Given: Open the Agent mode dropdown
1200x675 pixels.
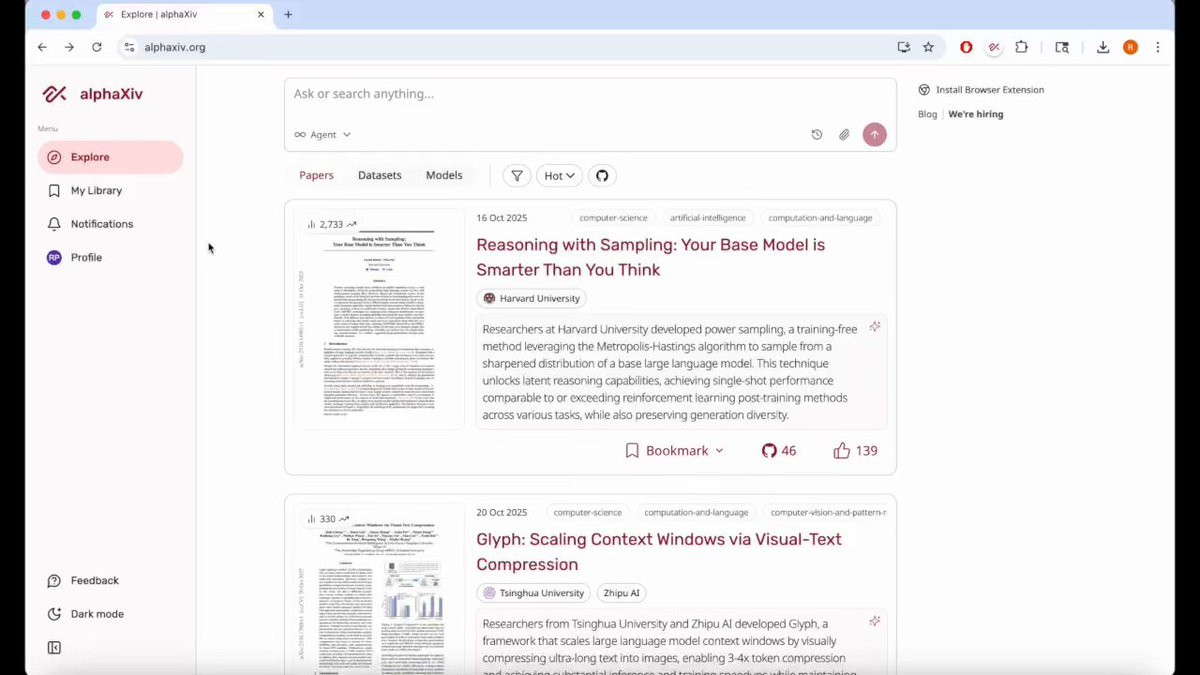Looking at the screenshot, I should click(322, 134).
